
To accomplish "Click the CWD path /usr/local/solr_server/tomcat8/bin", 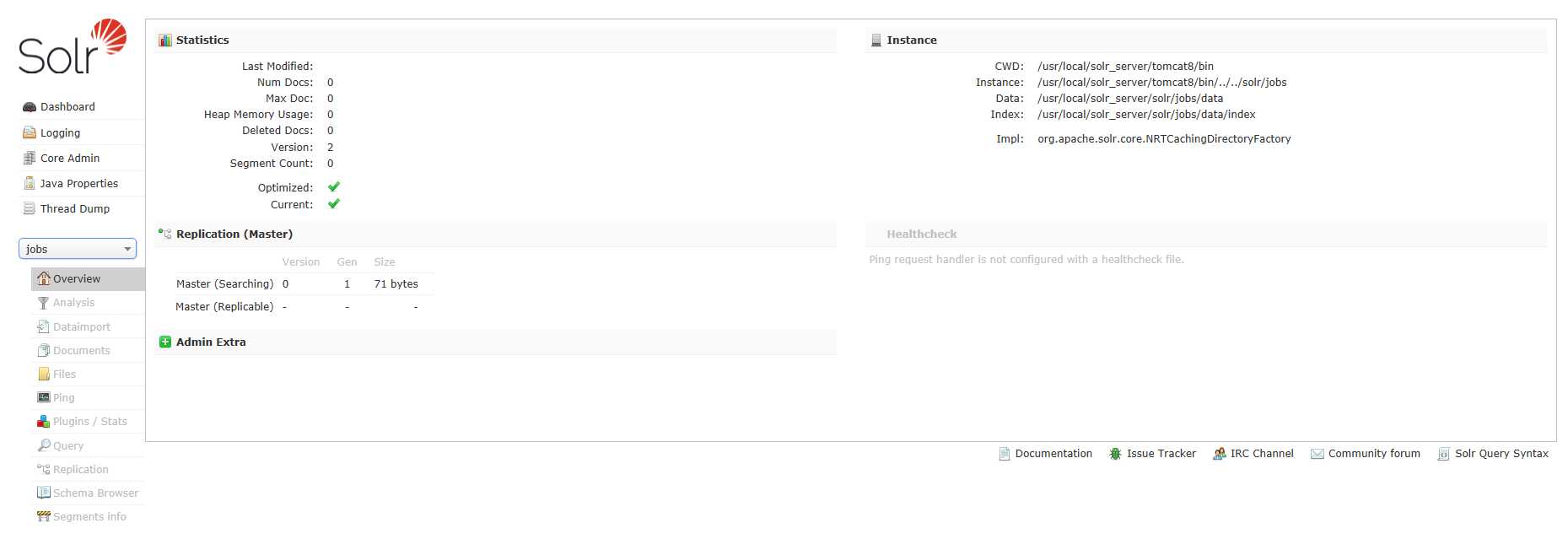I will click(x=1125, y=67).
